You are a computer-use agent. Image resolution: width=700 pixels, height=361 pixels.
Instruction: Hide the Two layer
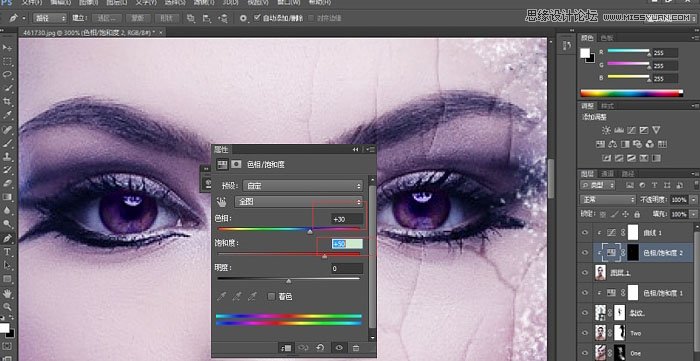585,333
